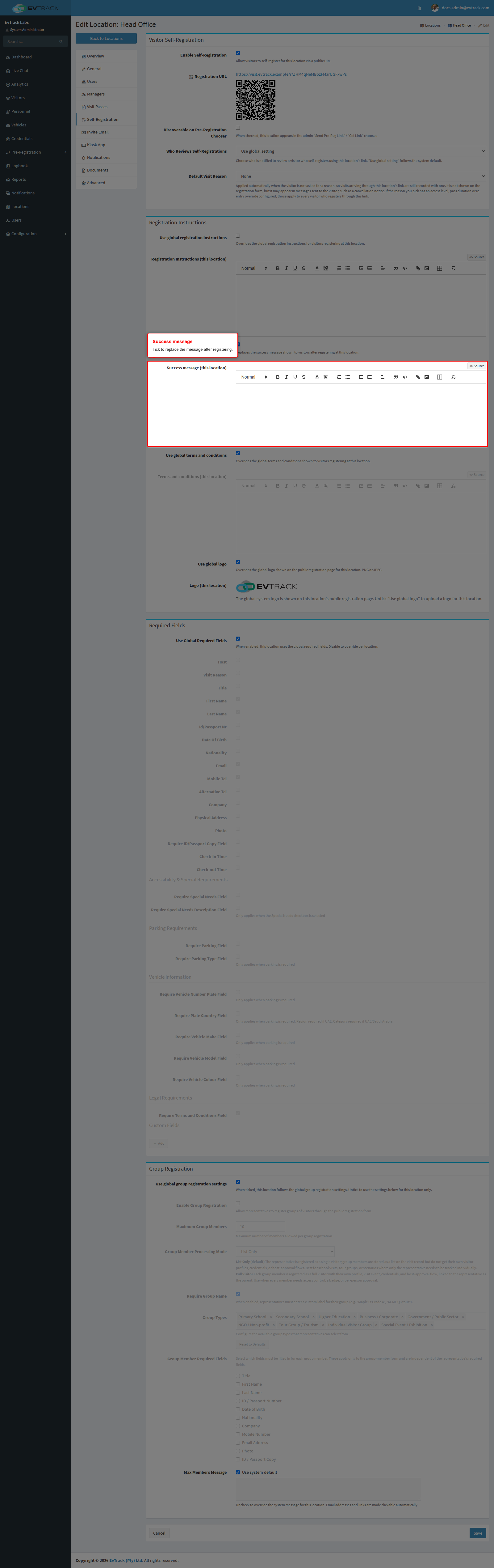This screenshot has height=1568, width=494.
Task: Untick Enable Self-Registration checkbox
Action: pyautogui.click(x=238, y=53)
